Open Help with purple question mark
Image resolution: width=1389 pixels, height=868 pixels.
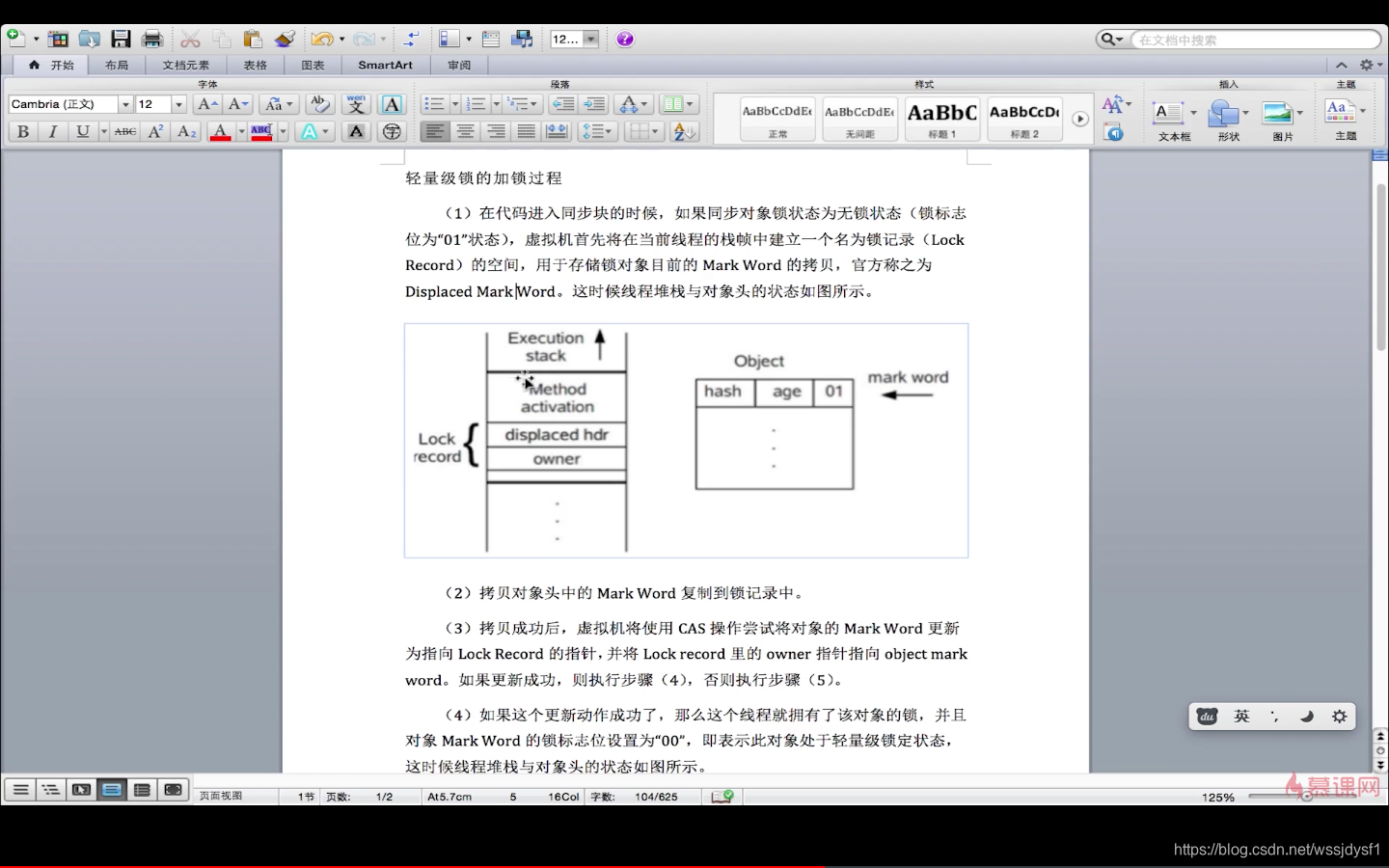click(x=625, y=39)
